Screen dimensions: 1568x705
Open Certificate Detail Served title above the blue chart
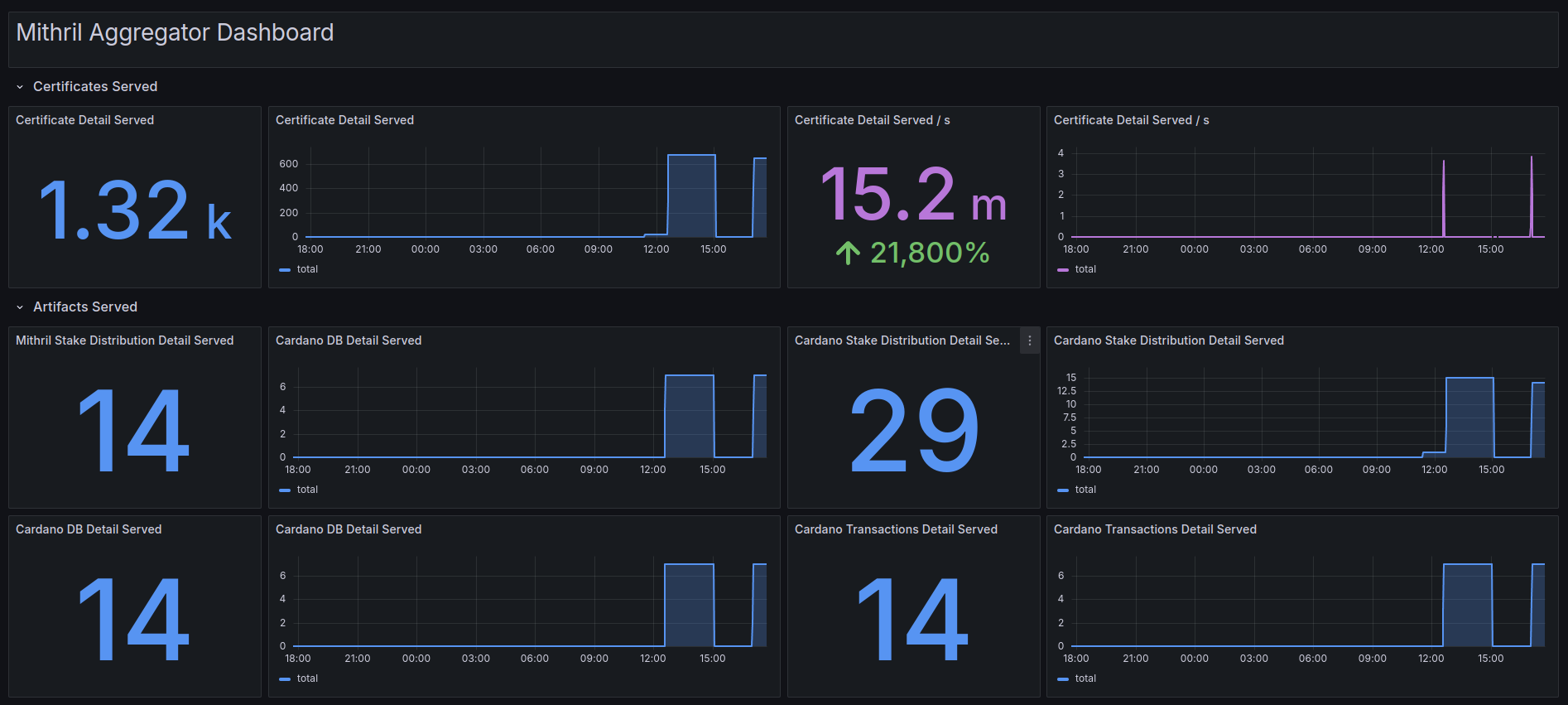tap(344, 120)
